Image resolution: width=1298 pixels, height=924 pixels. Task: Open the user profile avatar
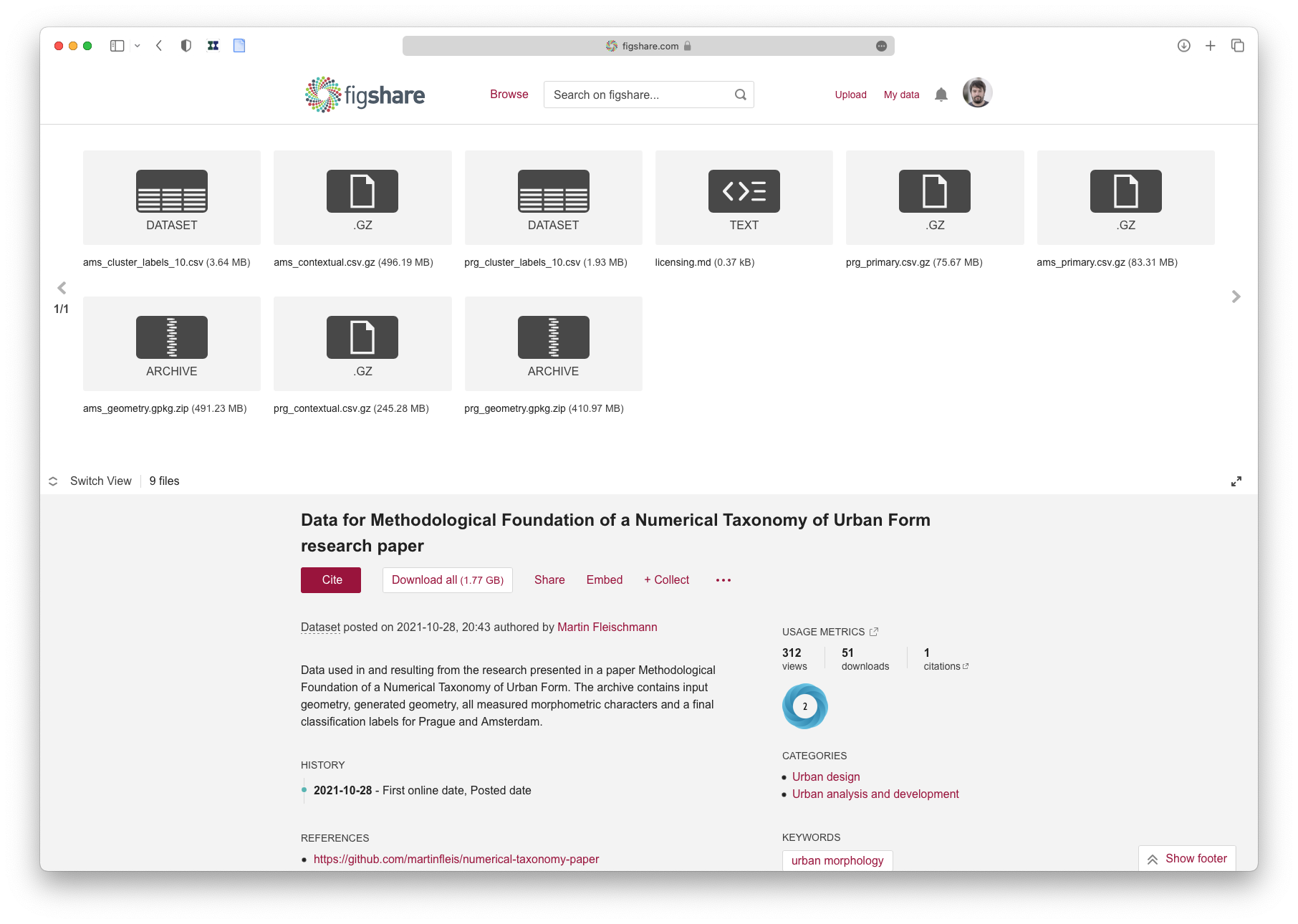(977, 93)
